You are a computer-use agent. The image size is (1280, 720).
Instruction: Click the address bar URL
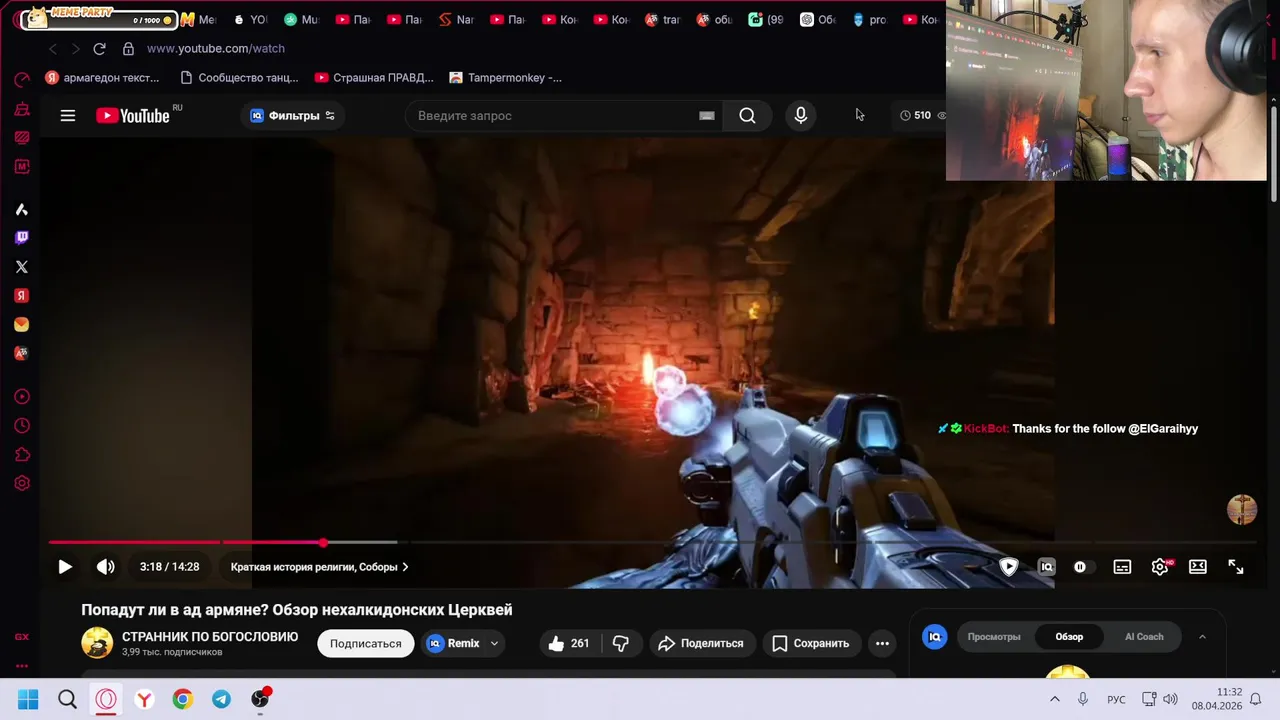(x=216, y=48)
